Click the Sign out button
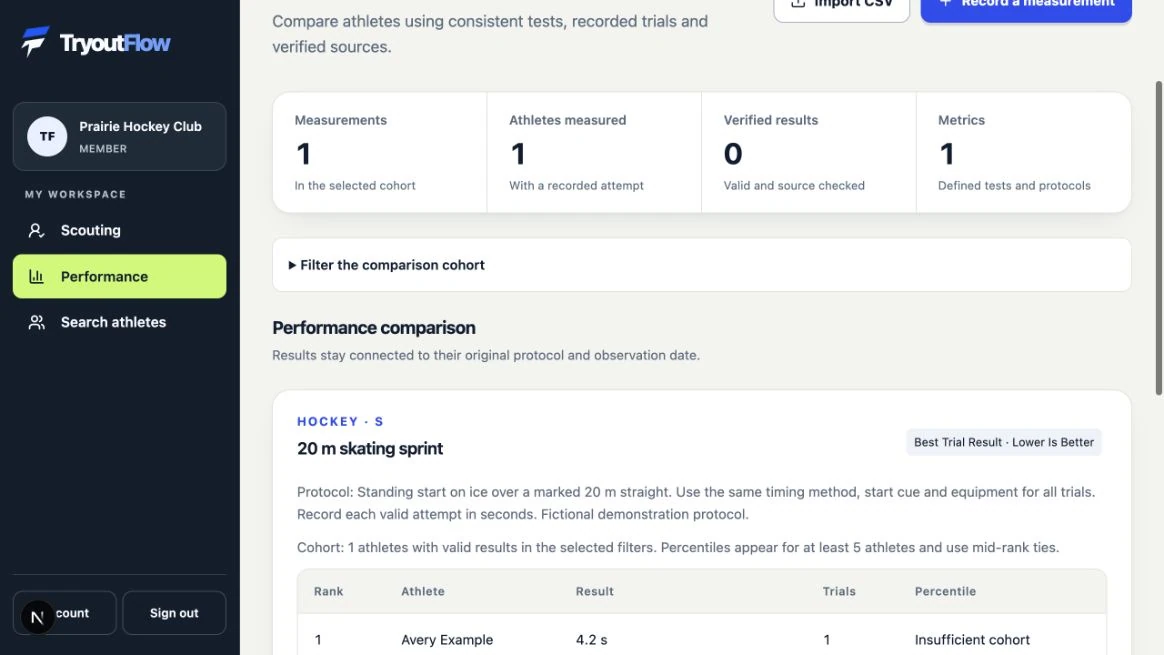 tap(174, 613)
